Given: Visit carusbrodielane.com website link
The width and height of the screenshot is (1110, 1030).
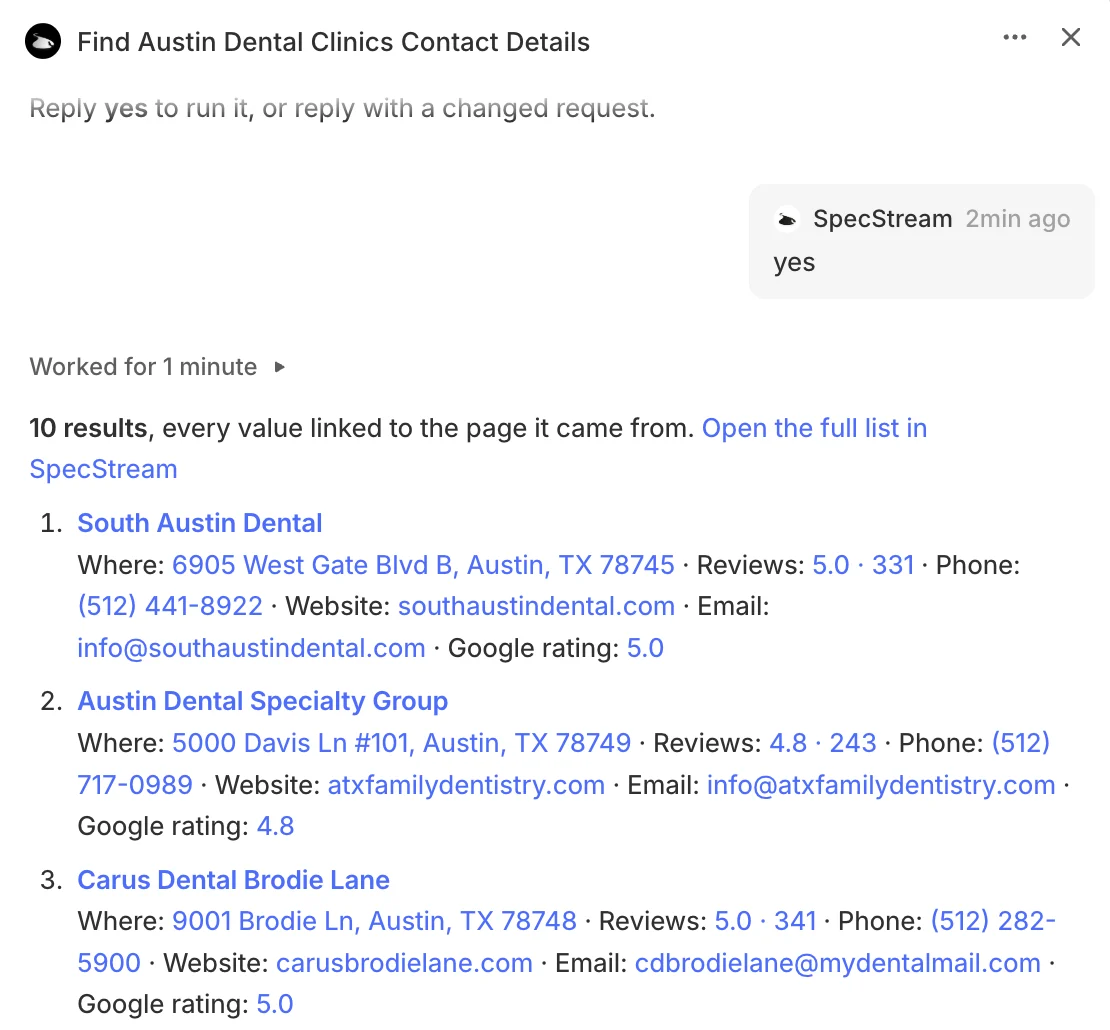Looking at the screenshot, I should (404, 963).
